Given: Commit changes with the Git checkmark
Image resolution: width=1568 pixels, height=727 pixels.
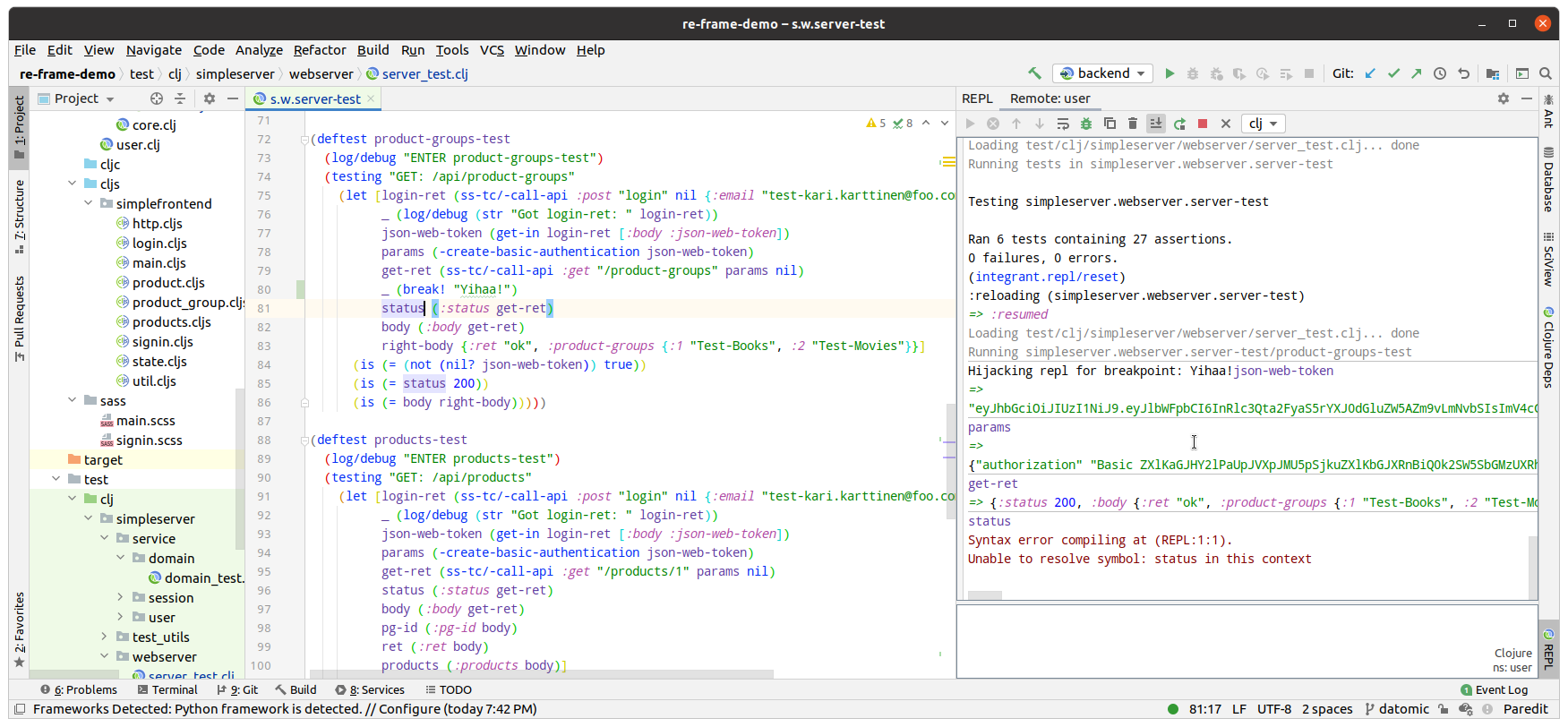Looking at the screenshot, I should tap(1393, 73).
